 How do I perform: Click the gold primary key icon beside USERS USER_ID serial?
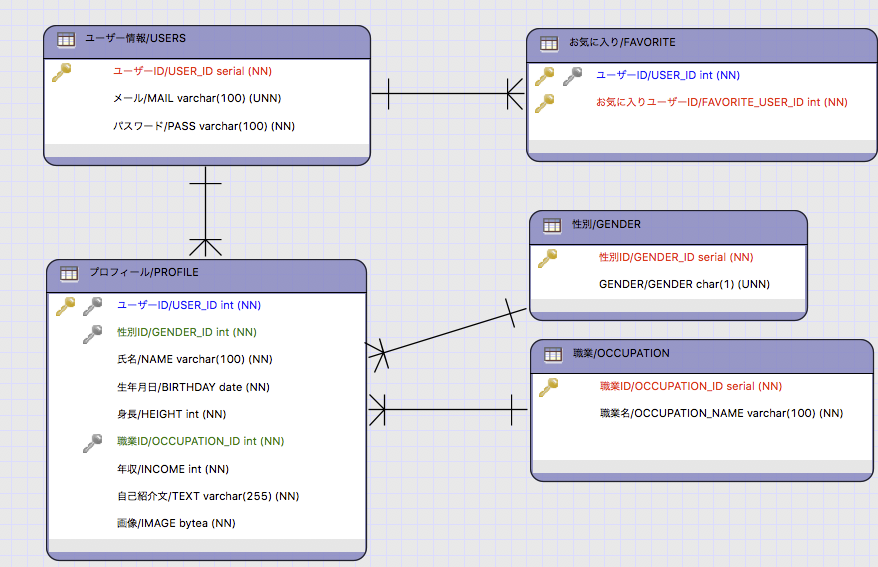pyautogui.click(x=62, y=72)
